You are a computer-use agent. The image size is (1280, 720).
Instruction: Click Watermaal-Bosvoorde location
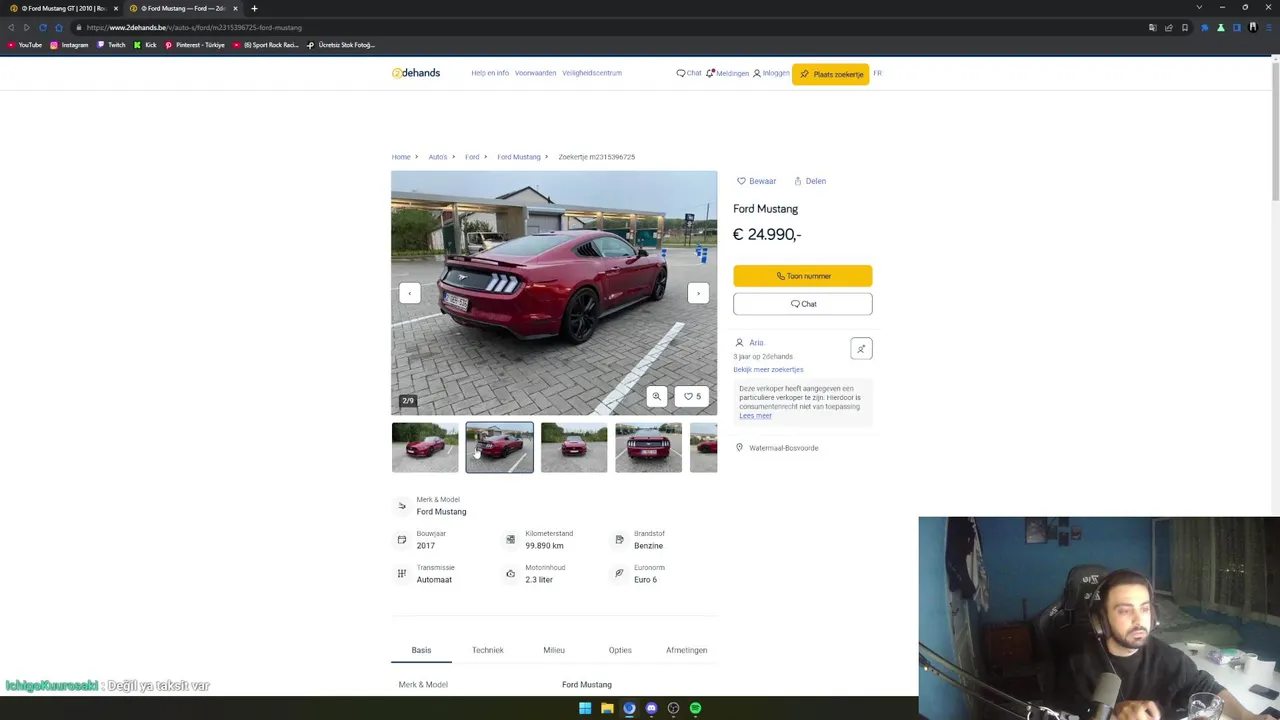click(783, 448)
